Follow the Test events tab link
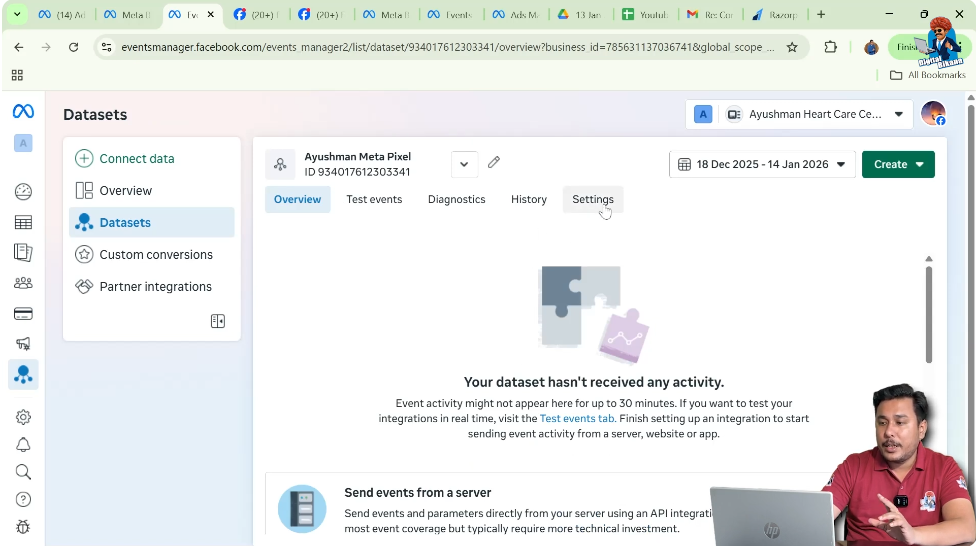 click(577, 418)
